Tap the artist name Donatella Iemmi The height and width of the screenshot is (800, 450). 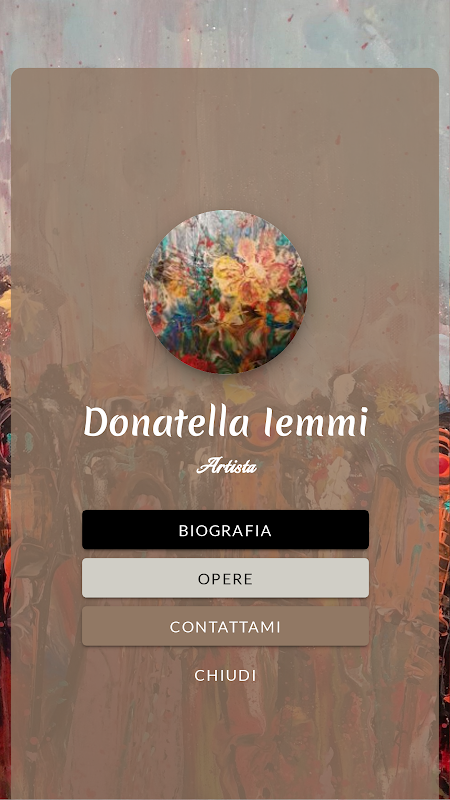pos(225,422)
